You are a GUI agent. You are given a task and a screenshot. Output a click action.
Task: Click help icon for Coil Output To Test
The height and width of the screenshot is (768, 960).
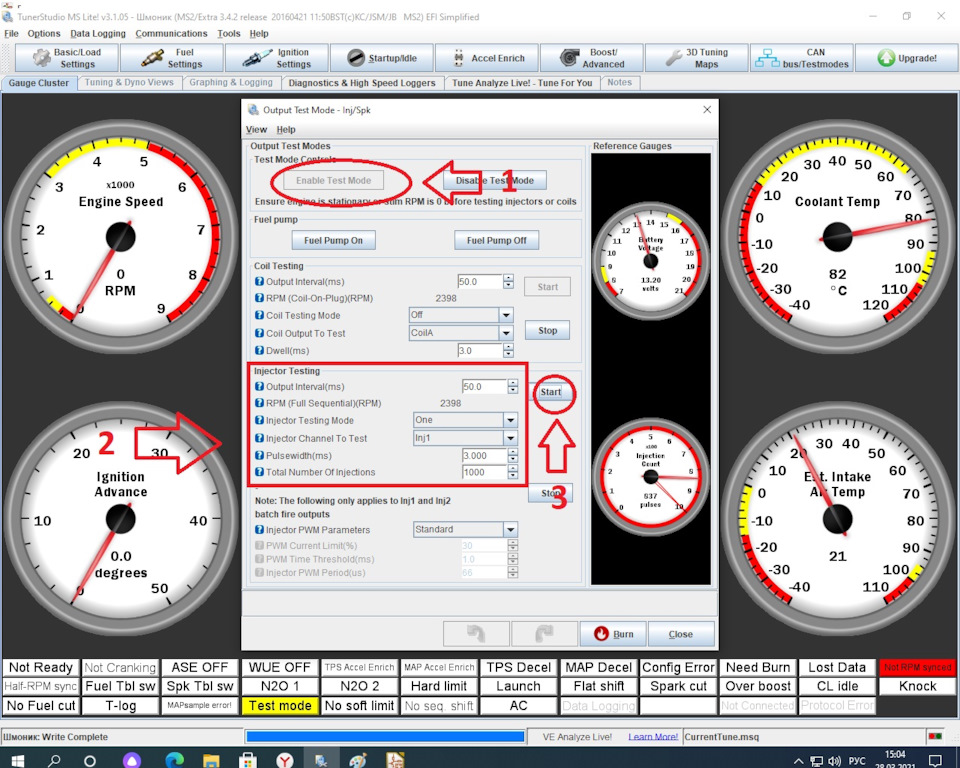[x=260, y=333]
